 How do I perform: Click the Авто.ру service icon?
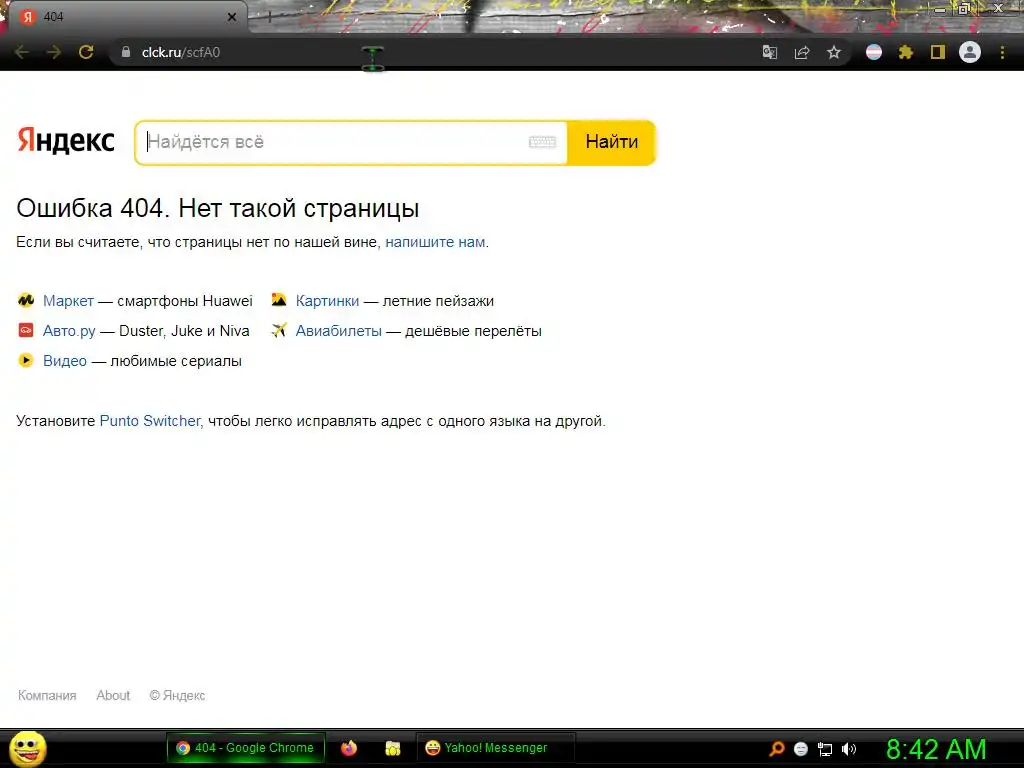[x=25, y=330]
